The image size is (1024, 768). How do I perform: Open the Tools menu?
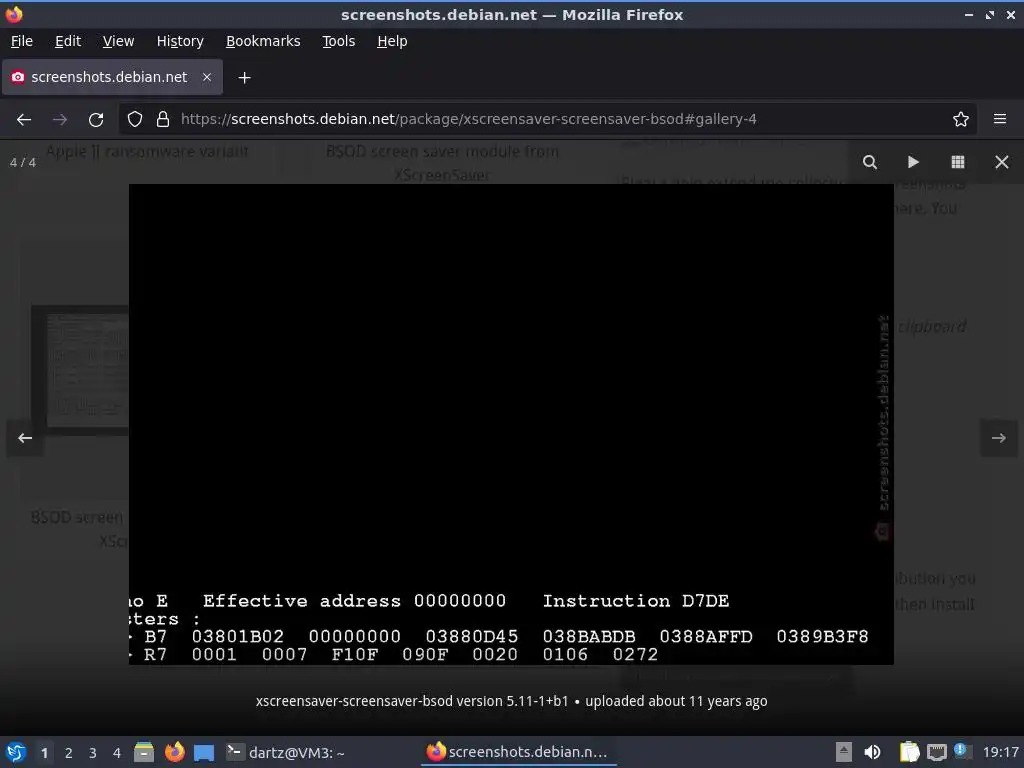[338, 41]
